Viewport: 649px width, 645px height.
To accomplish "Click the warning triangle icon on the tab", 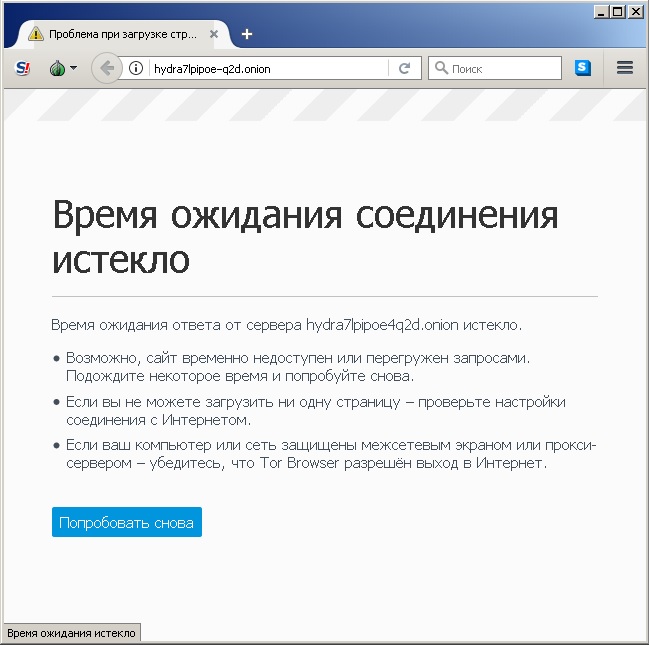I will tap(36, 33).
